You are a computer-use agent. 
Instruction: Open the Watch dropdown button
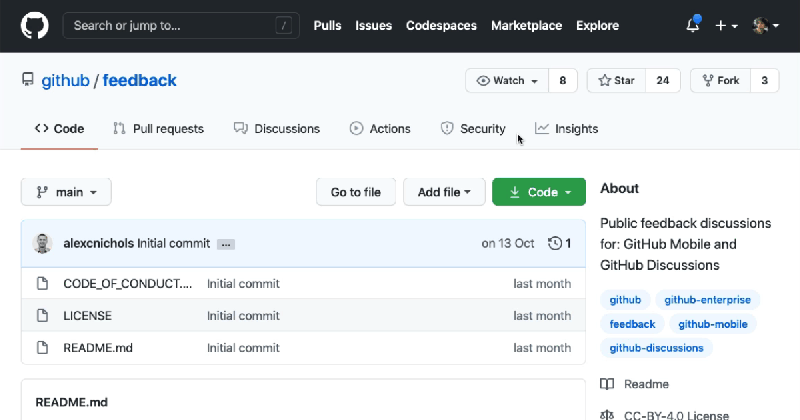click(x=507, y=81)
